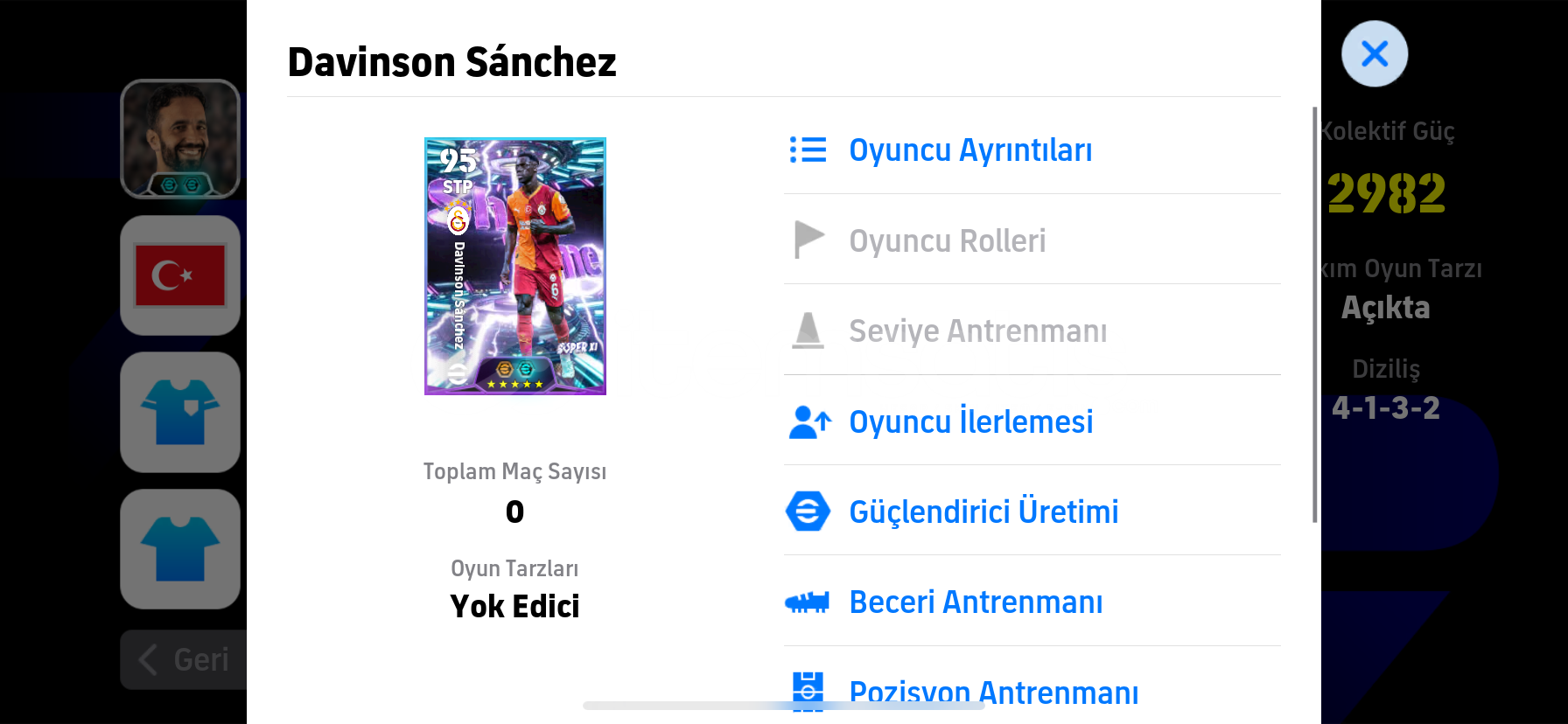The width and height of the screenshot is (1568, 724).
Task: Select the Turkey flag icon
Action: [180, 275]
